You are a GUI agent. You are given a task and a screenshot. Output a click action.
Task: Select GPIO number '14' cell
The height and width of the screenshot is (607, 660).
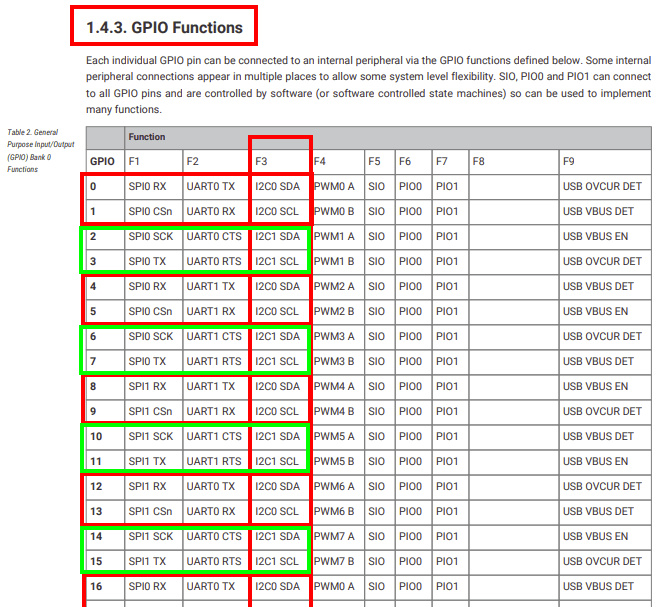coord(96,536)
